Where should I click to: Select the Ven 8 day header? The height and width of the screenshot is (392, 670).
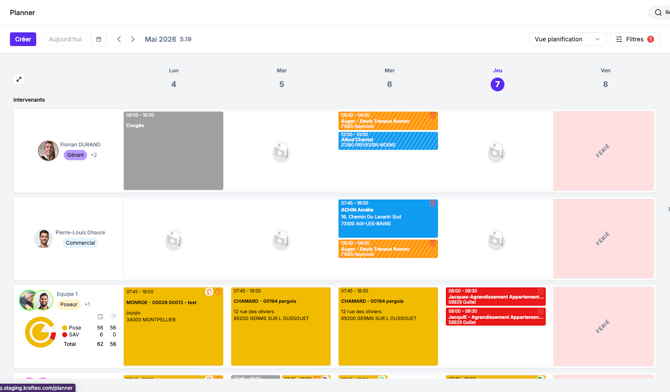click(605, 78)
